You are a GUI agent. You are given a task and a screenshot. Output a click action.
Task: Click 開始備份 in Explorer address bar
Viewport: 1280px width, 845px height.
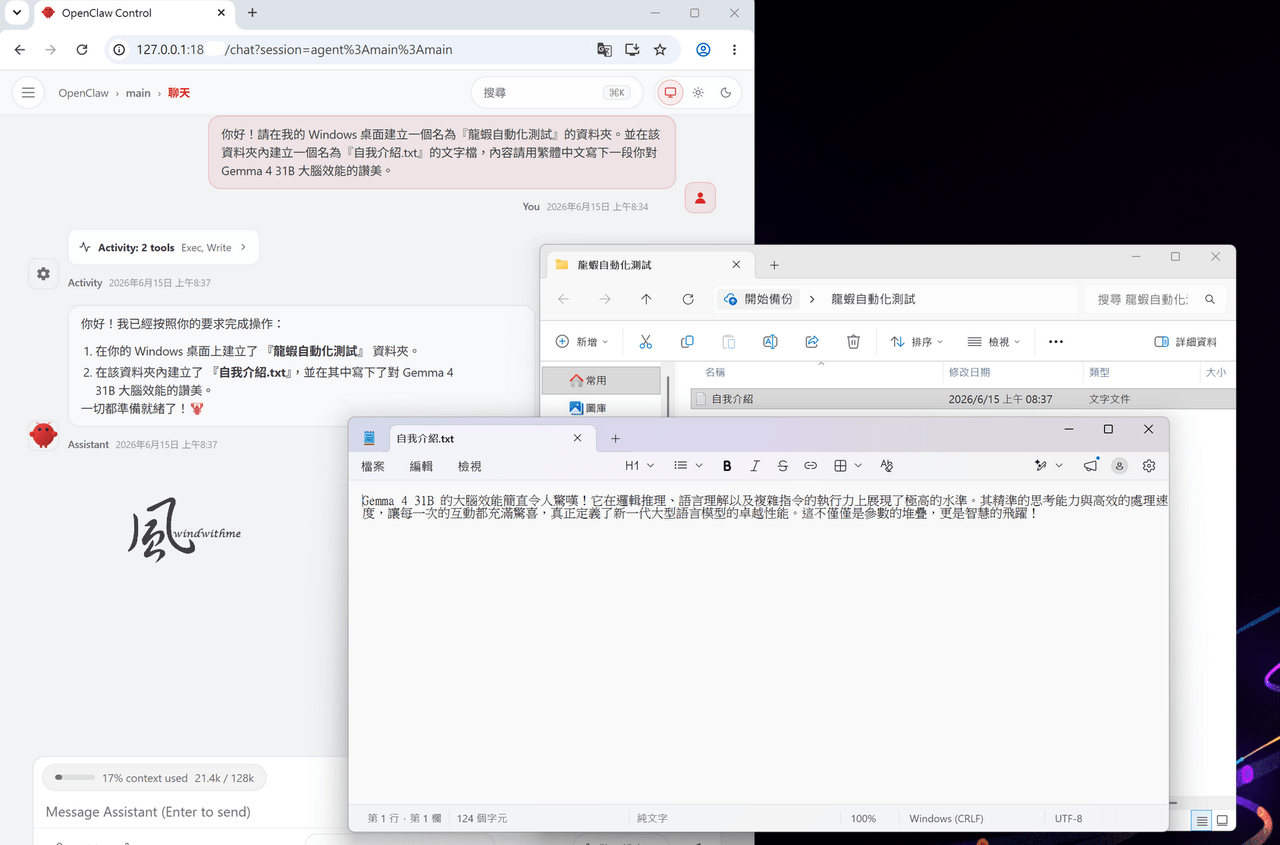click(x=758, y=299)
